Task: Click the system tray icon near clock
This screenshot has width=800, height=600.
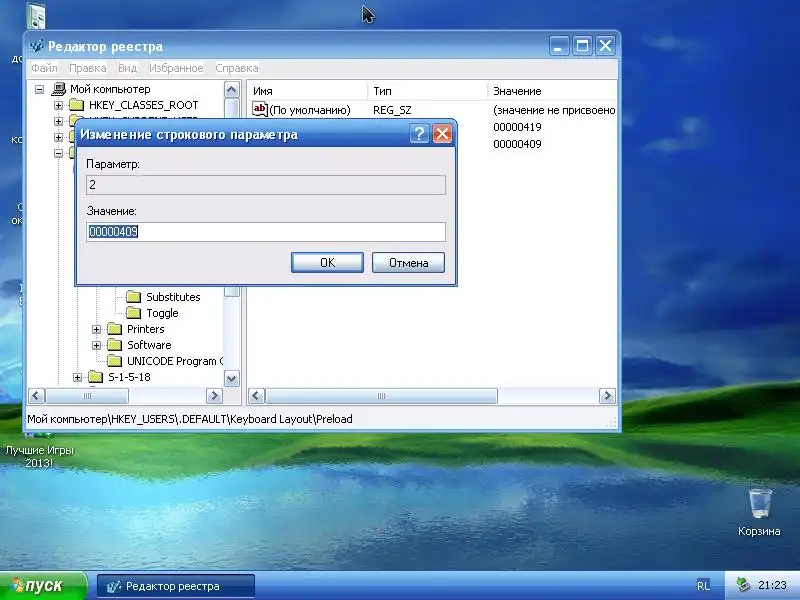Action: [743, 585]
